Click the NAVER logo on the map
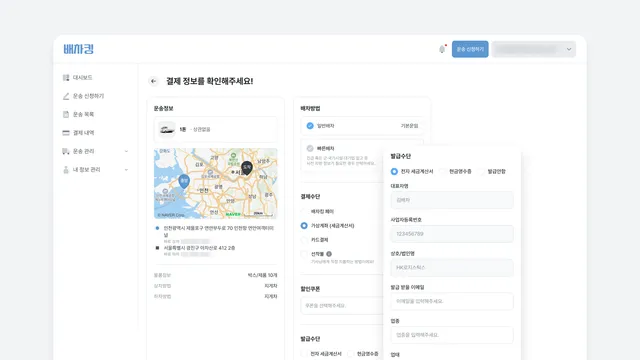 point(233,214)
